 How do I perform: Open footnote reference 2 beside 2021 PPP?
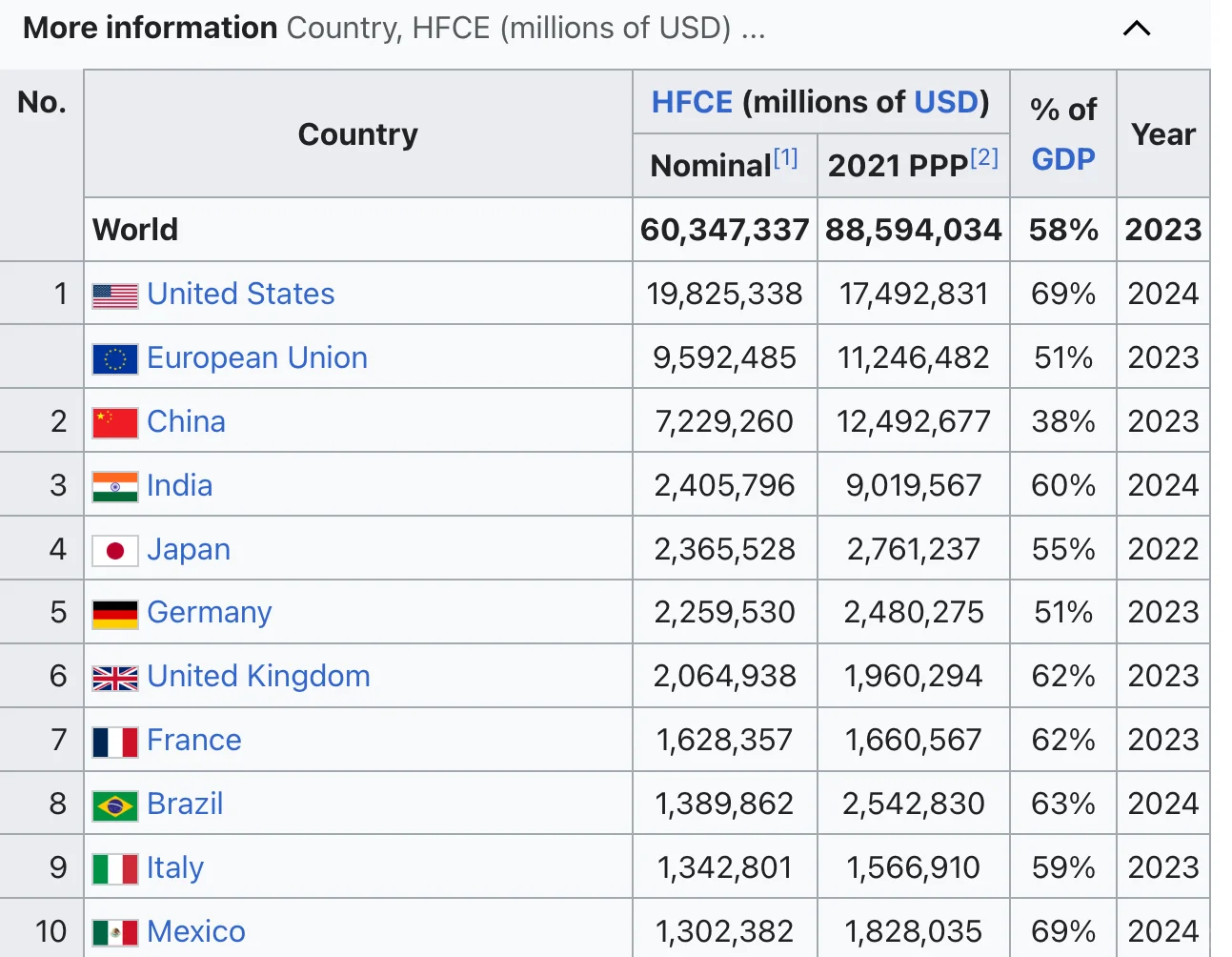click(x=985, y=157)
